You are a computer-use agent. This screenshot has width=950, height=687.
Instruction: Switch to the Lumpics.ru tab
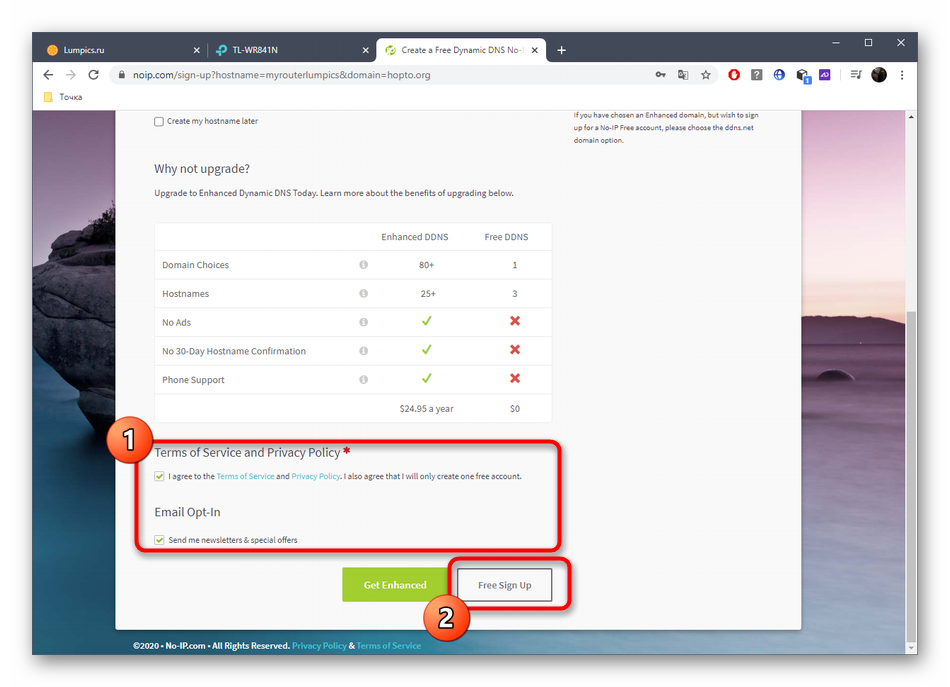121,50
